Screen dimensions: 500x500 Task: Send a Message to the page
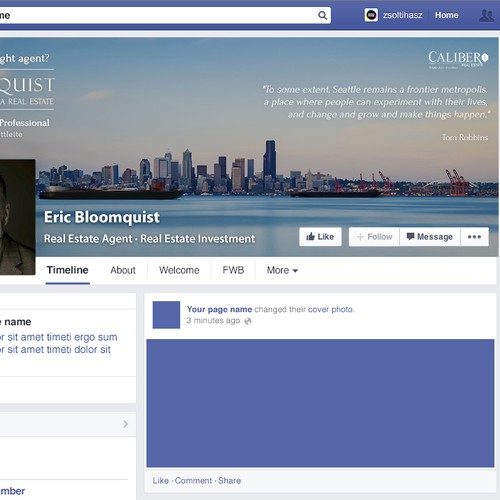[x=430, y=237]
